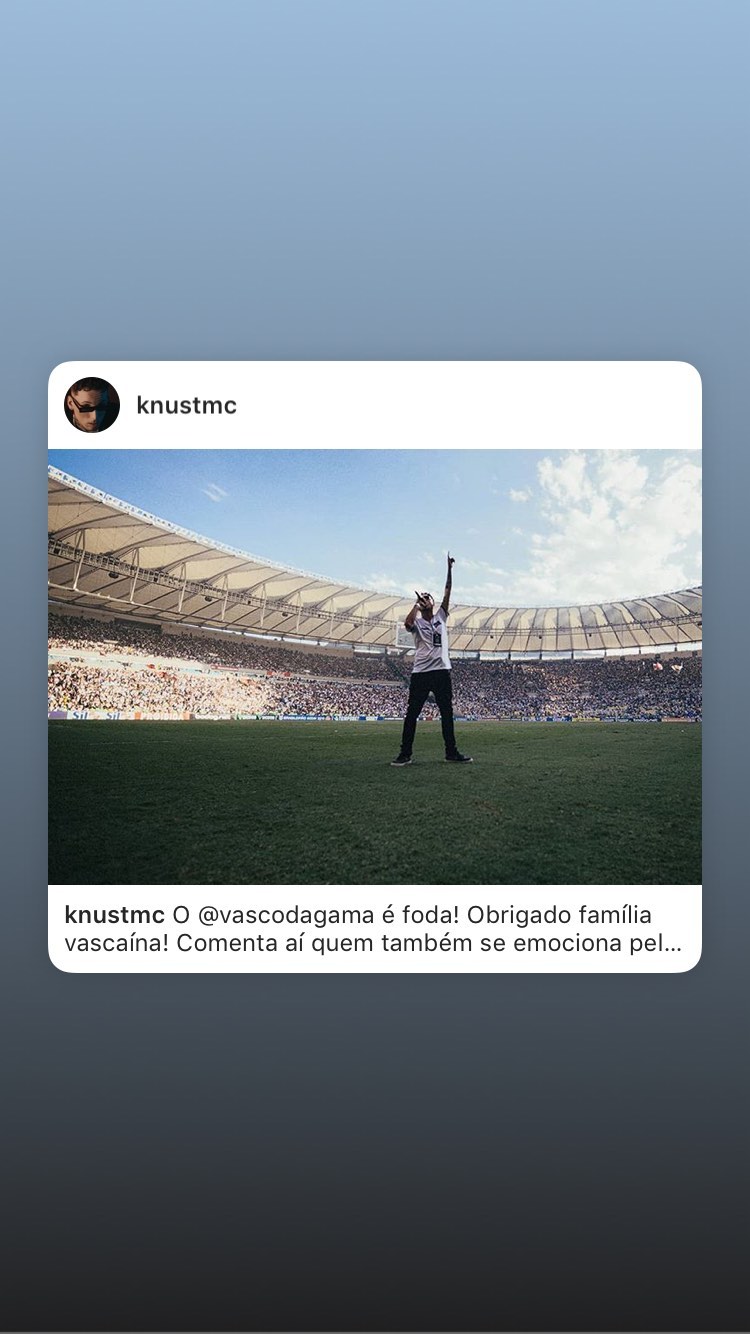This screenshot has width=750, height=1334.
Task: Tap the knustmc username in post header
Action: pyautogui.click(x=186, y=405)
